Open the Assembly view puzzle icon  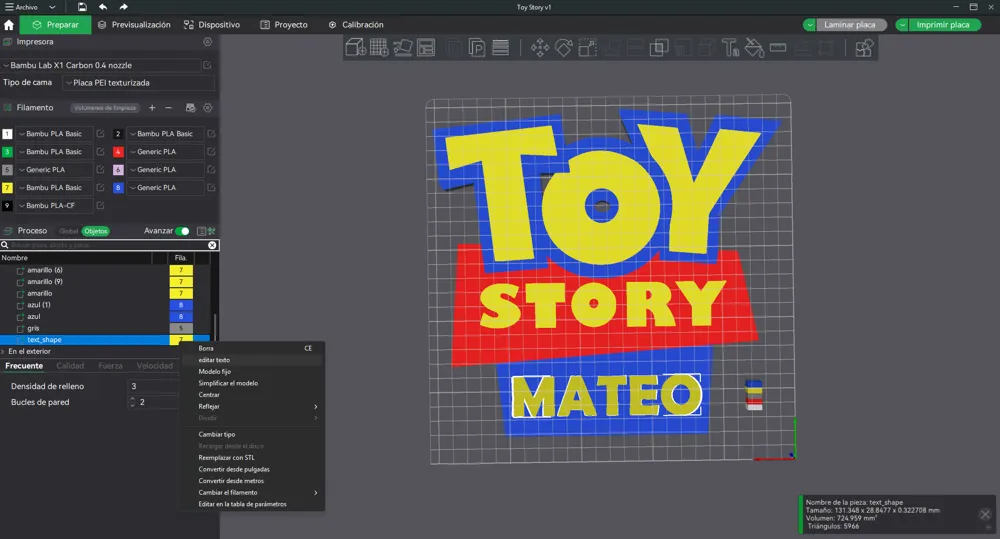click(x=864, y=48)
